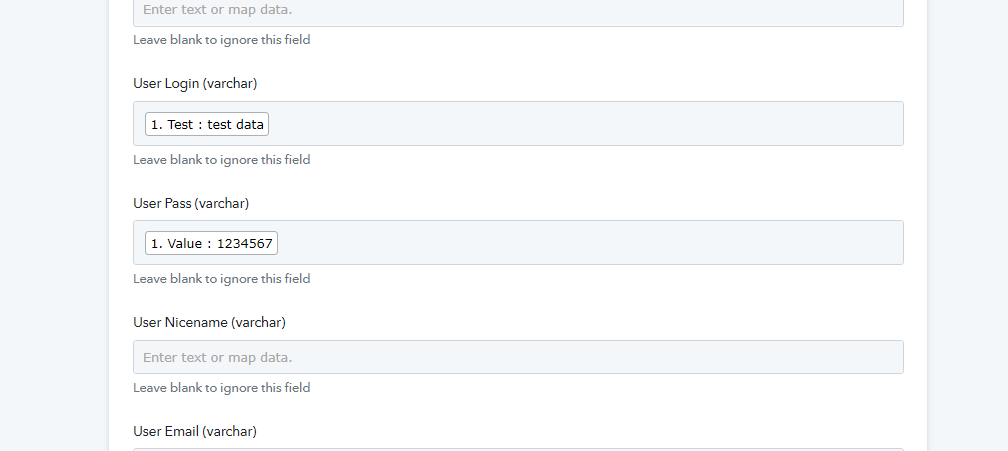Viewport: 1008px width, 451px height.
Task: Click the partially visible top text input field
Action: (518, 12)
